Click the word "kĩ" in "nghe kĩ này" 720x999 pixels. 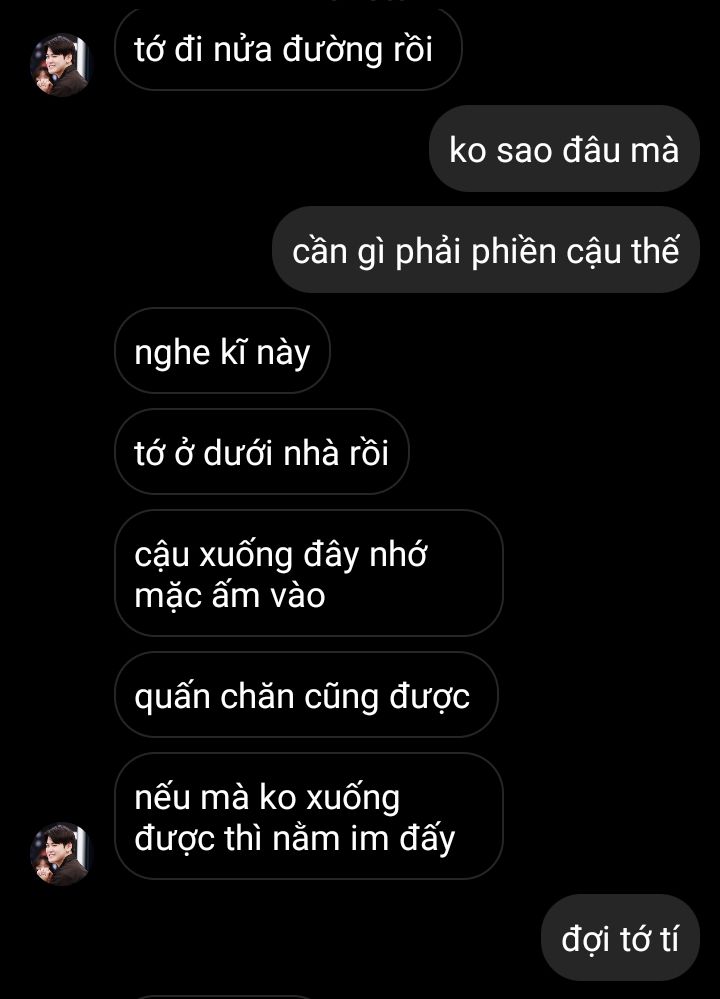coord(233,352)
